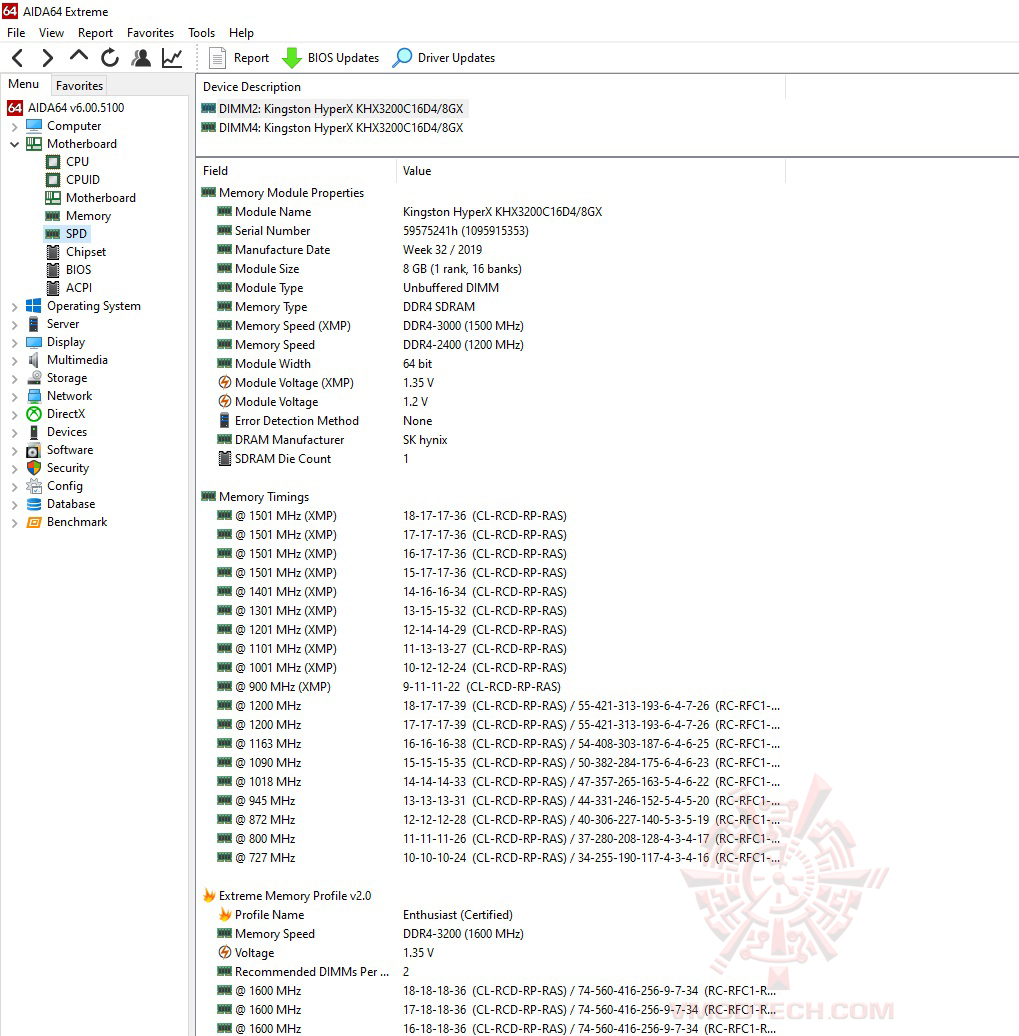Expand the Devices tree node
The image size is (1019, 1036).
tap(15, 432)
